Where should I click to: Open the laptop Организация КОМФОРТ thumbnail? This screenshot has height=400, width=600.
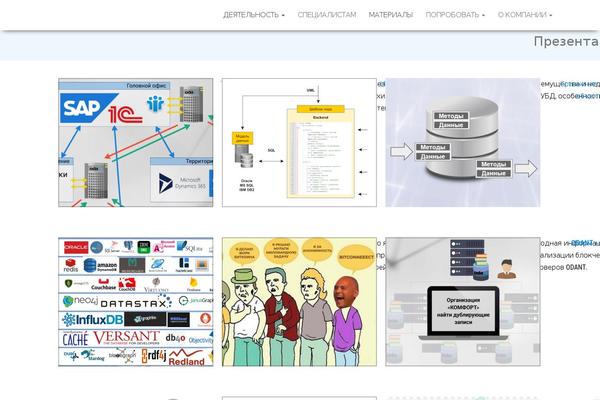click(463, 302)
